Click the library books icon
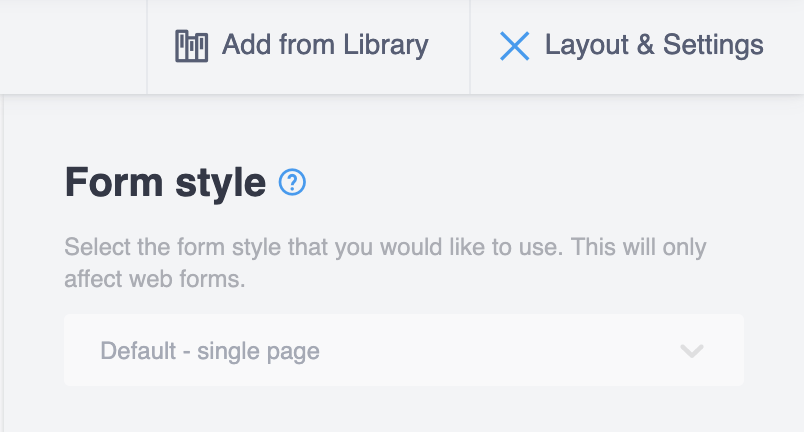Image resolution: width=804 pixels, height=432 pixels. click(x=191, y=46)
